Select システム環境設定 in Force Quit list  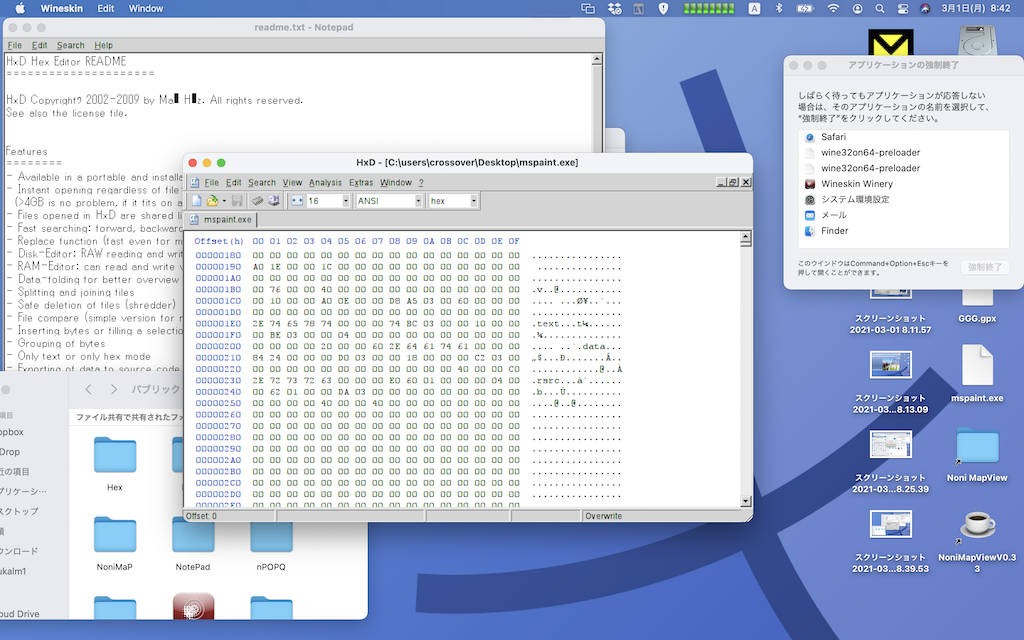pyautogui.click(x=903, y=200)
